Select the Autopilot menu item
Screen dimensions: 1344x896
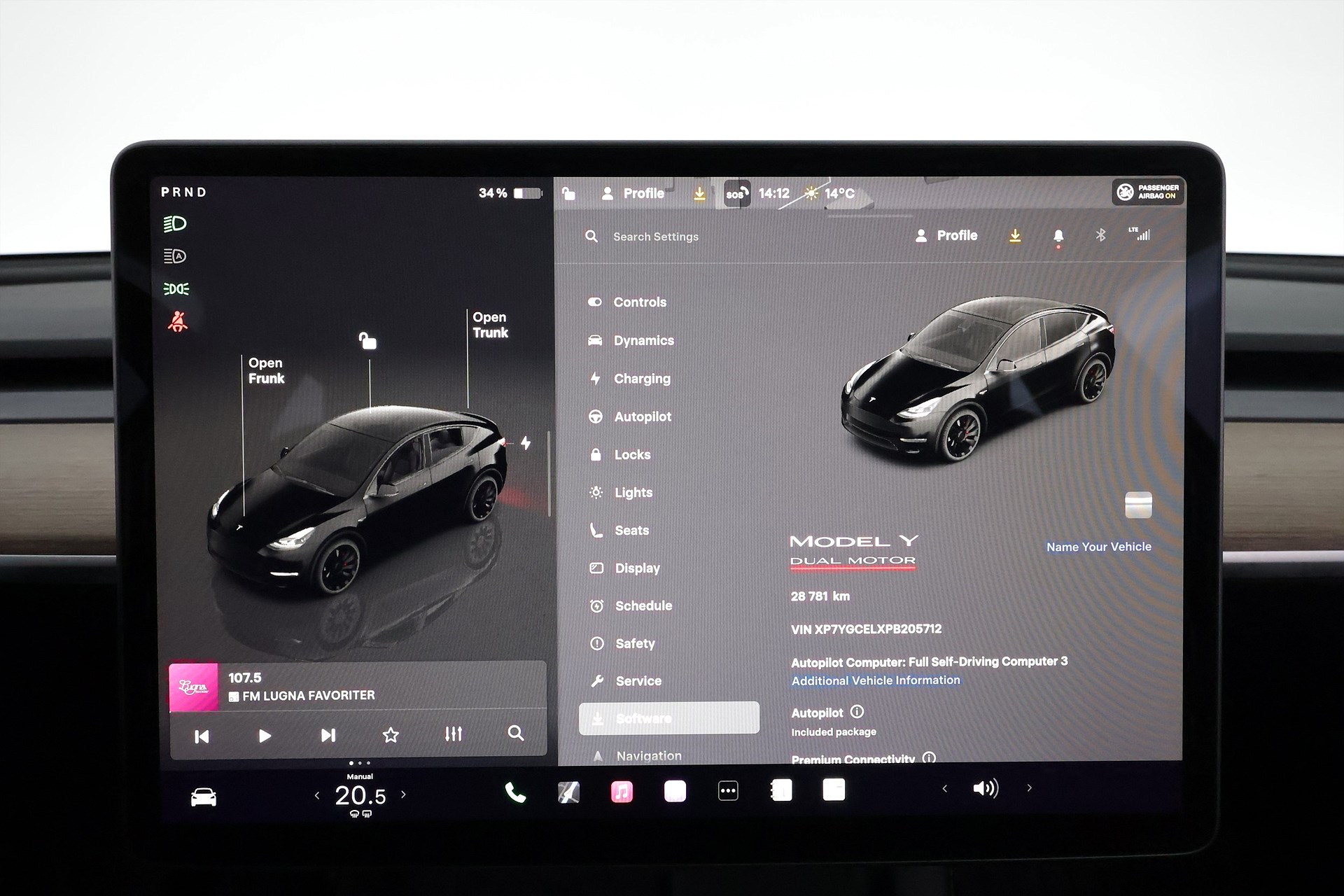point(642,416)
